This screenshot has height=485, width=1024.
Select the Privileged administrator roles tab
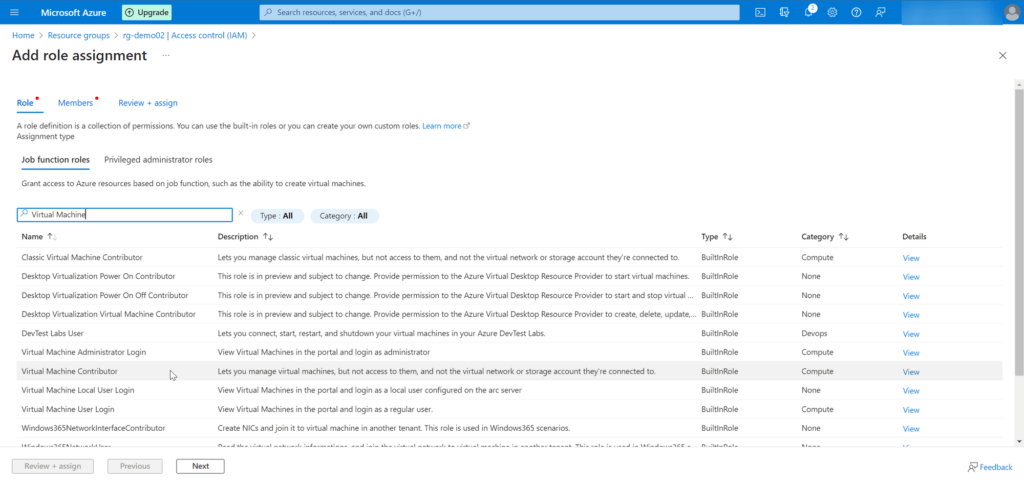click(158, 160)
